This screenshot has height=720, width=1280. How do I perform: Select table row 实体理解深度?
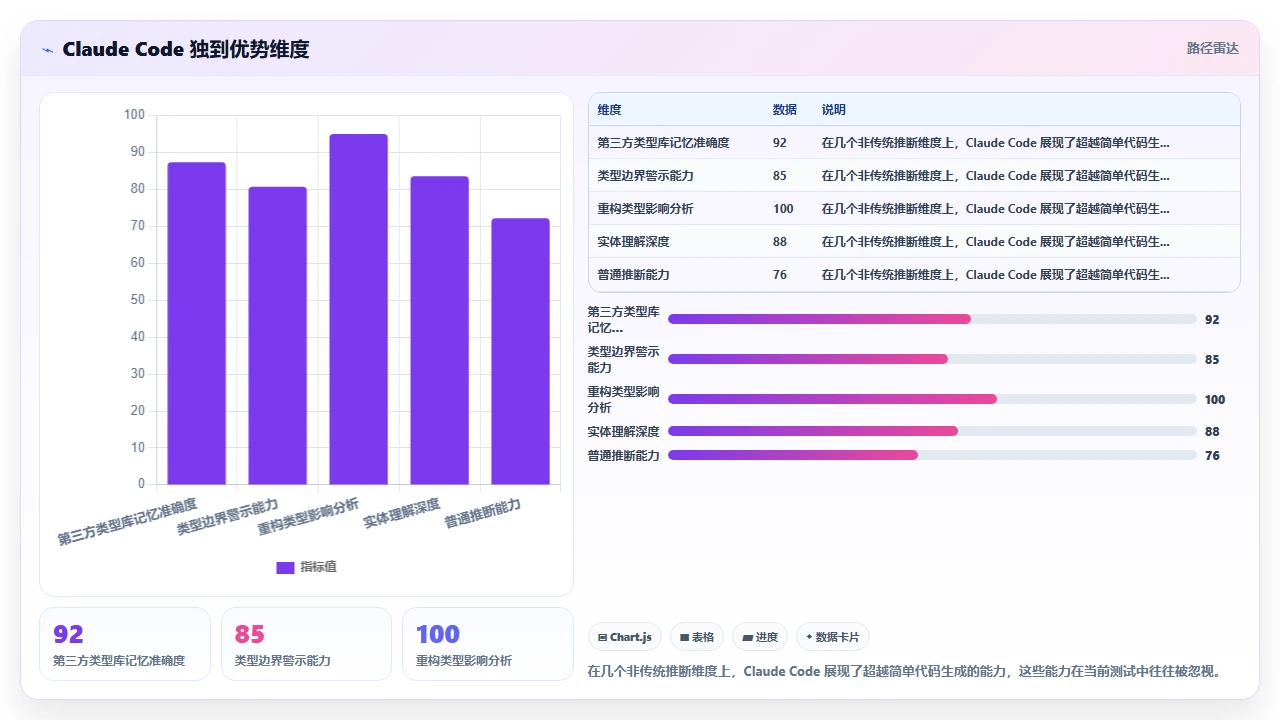click(x=914, y=242)
